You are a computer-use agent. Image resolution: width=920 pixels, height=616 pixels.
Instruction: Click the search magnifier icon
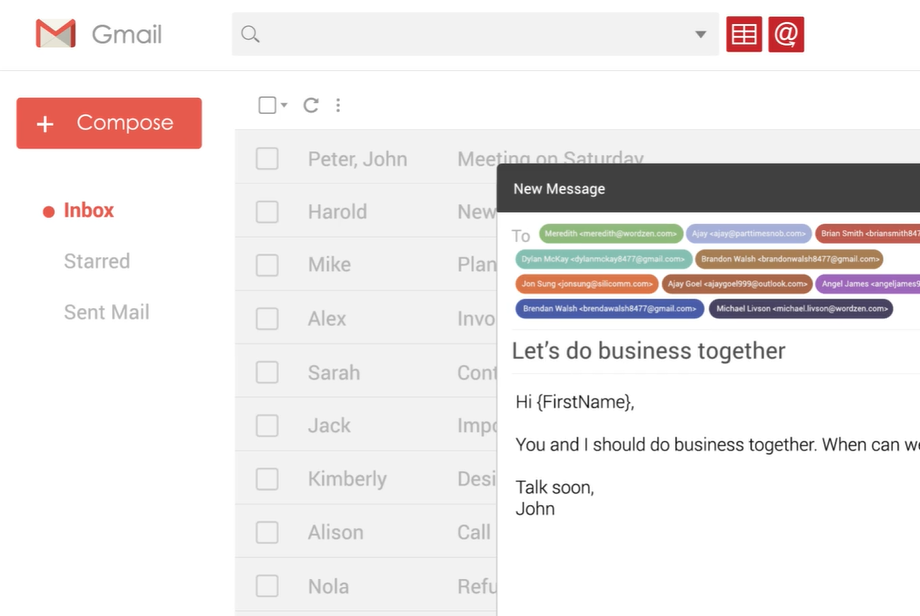(248, 33)
